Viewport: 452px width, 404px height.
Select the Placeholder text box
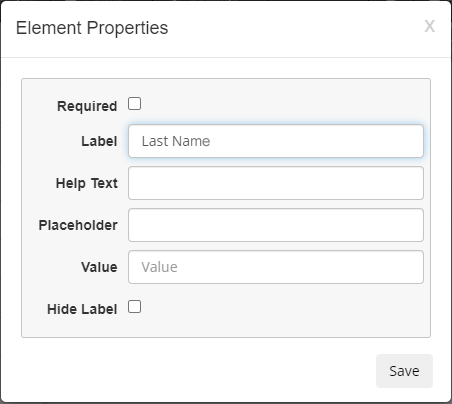(x=276, y=225)
